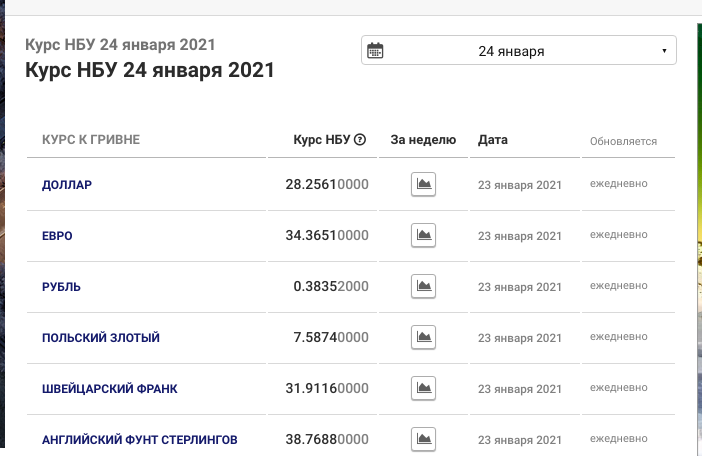Screen dimensions: 702x456
Task: Open weekly chart for Доллар
Action: point(423,184)
